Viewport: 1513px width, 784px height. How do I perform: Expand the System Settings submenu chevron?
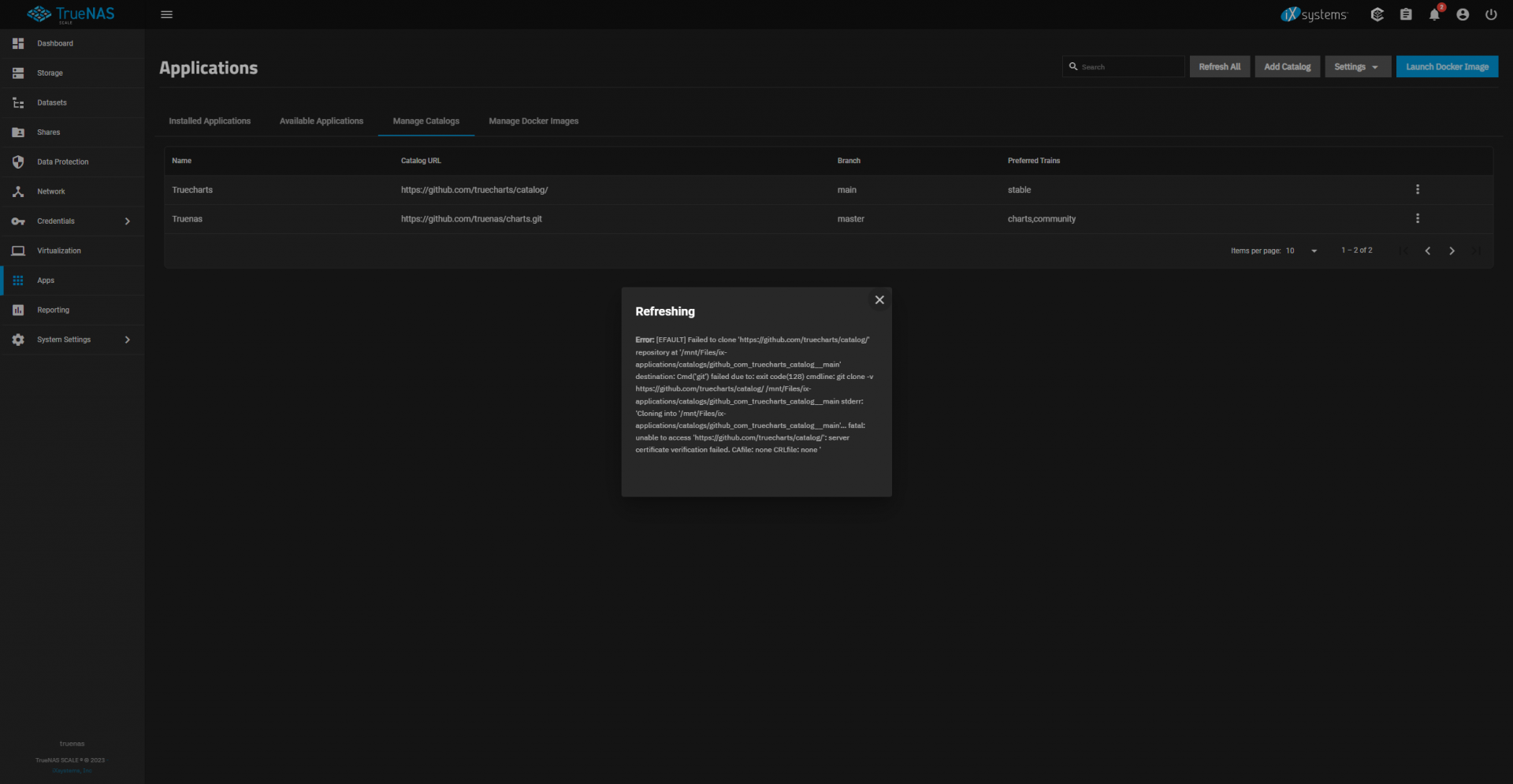pyautogui.click(x=128, y=340)
